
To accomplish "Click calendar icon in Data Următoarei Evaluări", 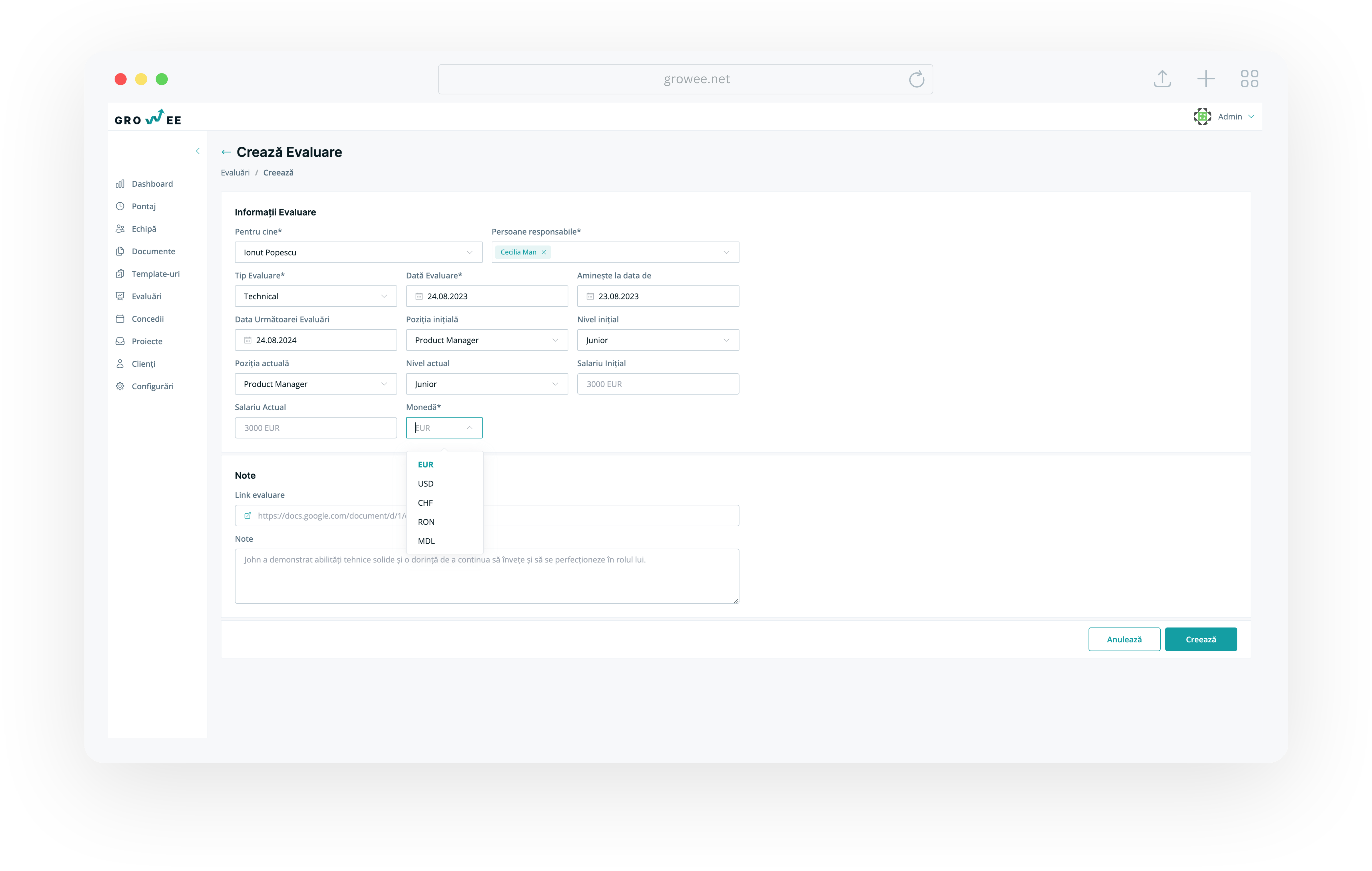I will (248, 340).
